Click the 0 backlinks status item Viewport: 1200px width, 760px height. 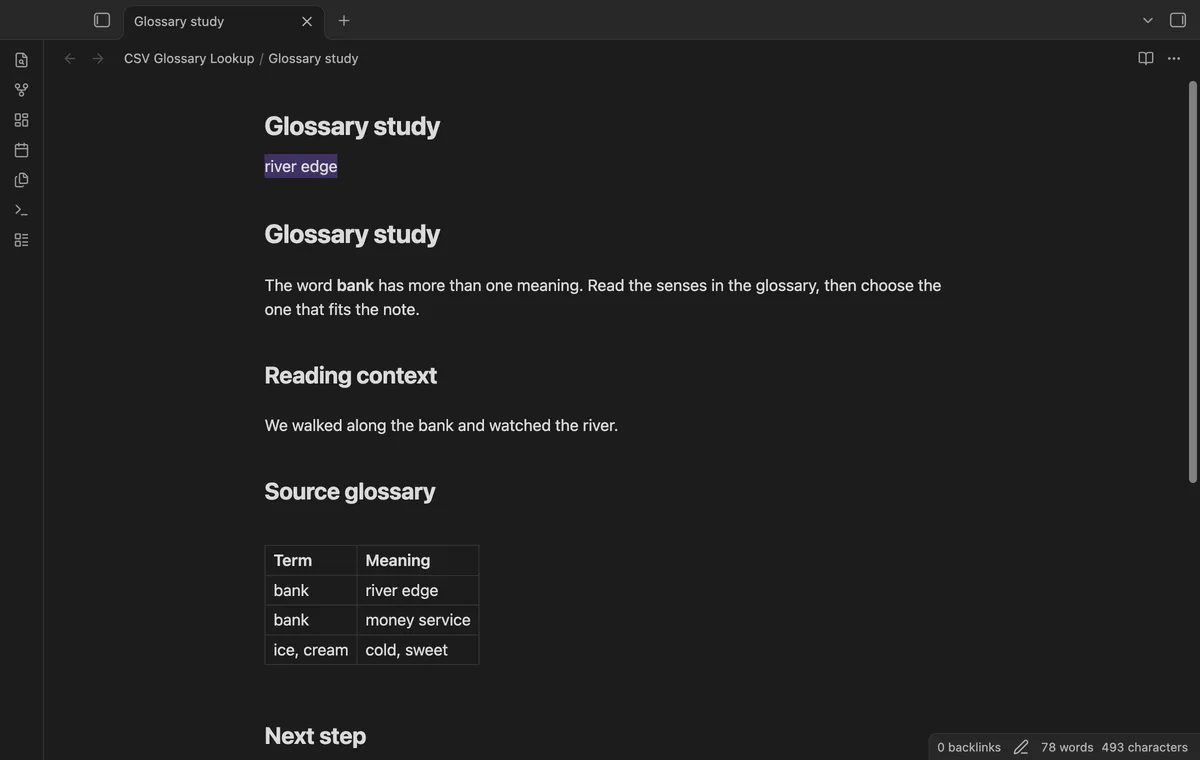tap(969, 747)
